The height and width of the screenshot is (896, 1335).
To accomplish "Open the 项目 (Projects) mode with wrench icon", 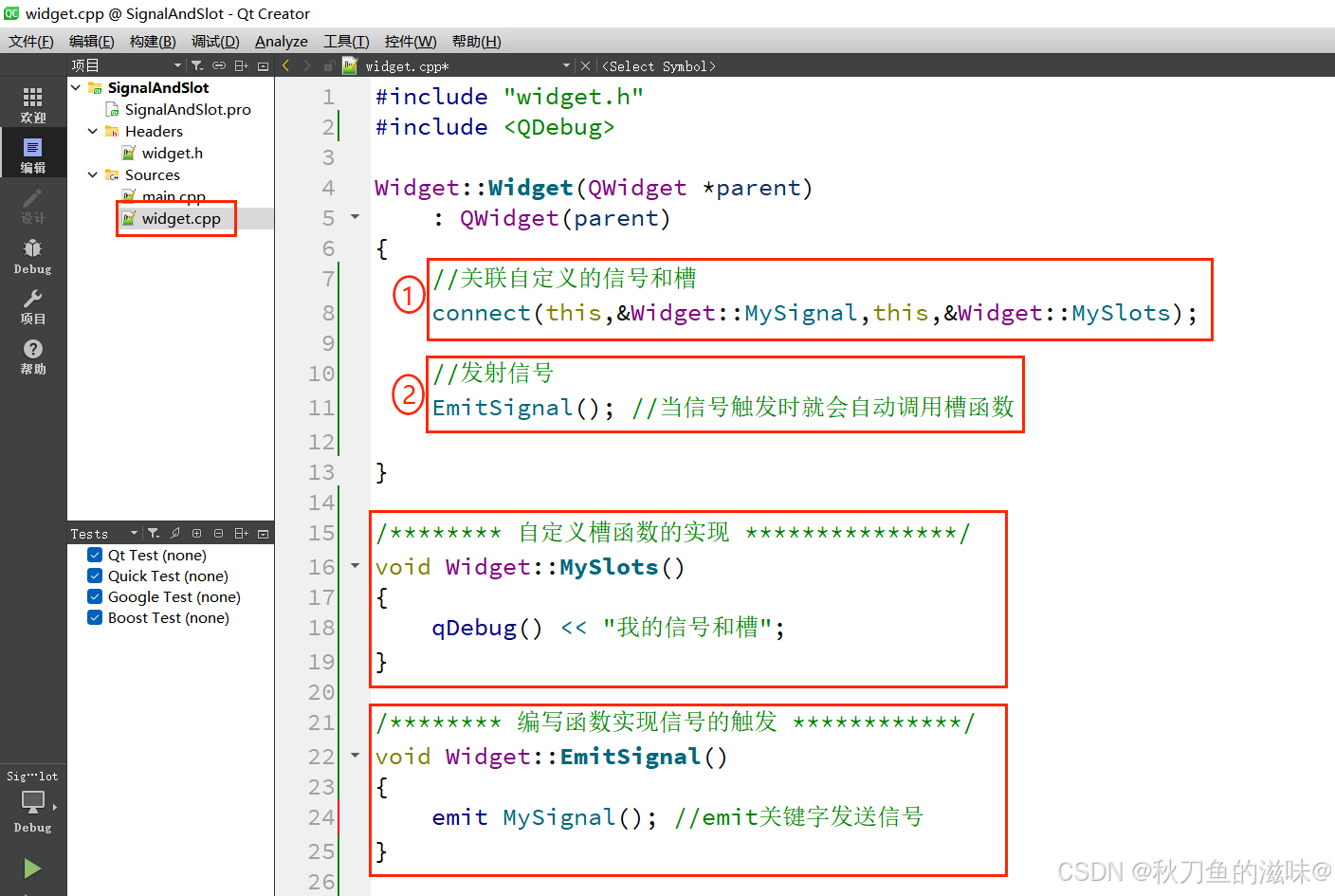I will [x=33, y=306].
